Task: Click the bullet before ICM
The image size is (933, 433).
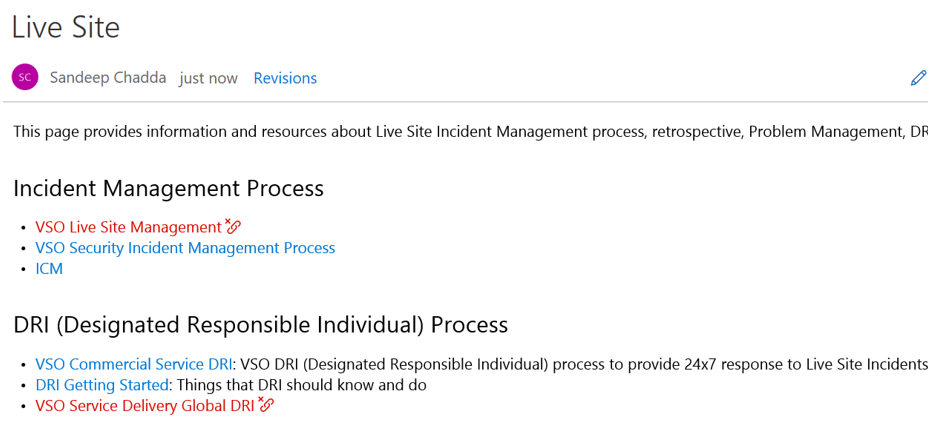Action: pos(23,269)
